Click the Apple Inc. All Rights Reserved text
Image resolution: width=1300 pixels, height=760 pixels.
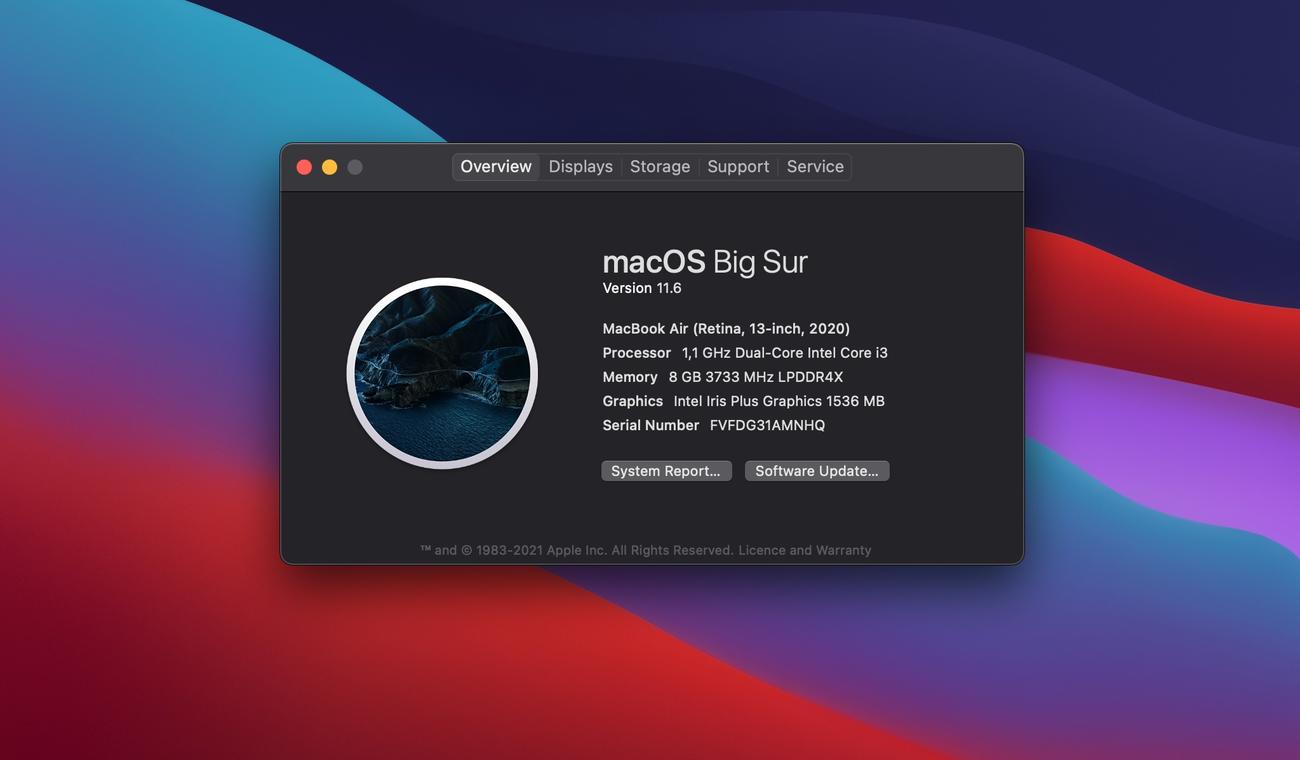pos(641,550)
